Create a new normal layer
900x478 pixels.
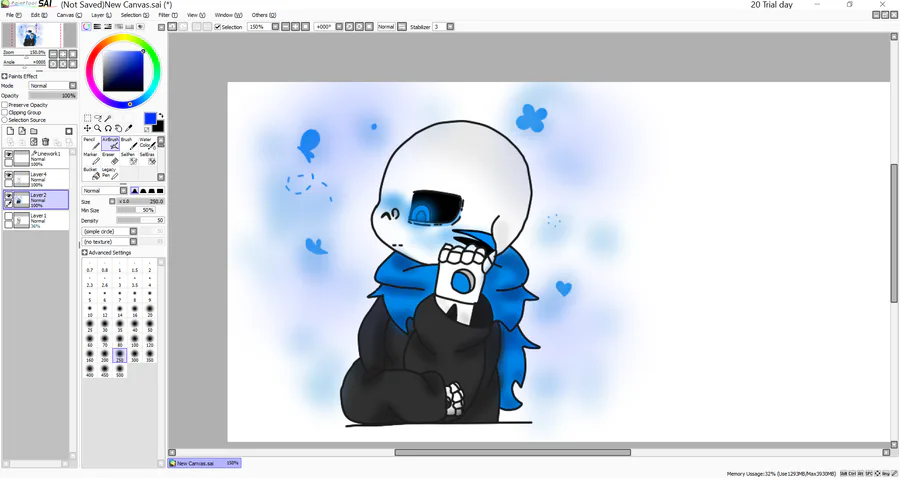[x=10, y=131]
